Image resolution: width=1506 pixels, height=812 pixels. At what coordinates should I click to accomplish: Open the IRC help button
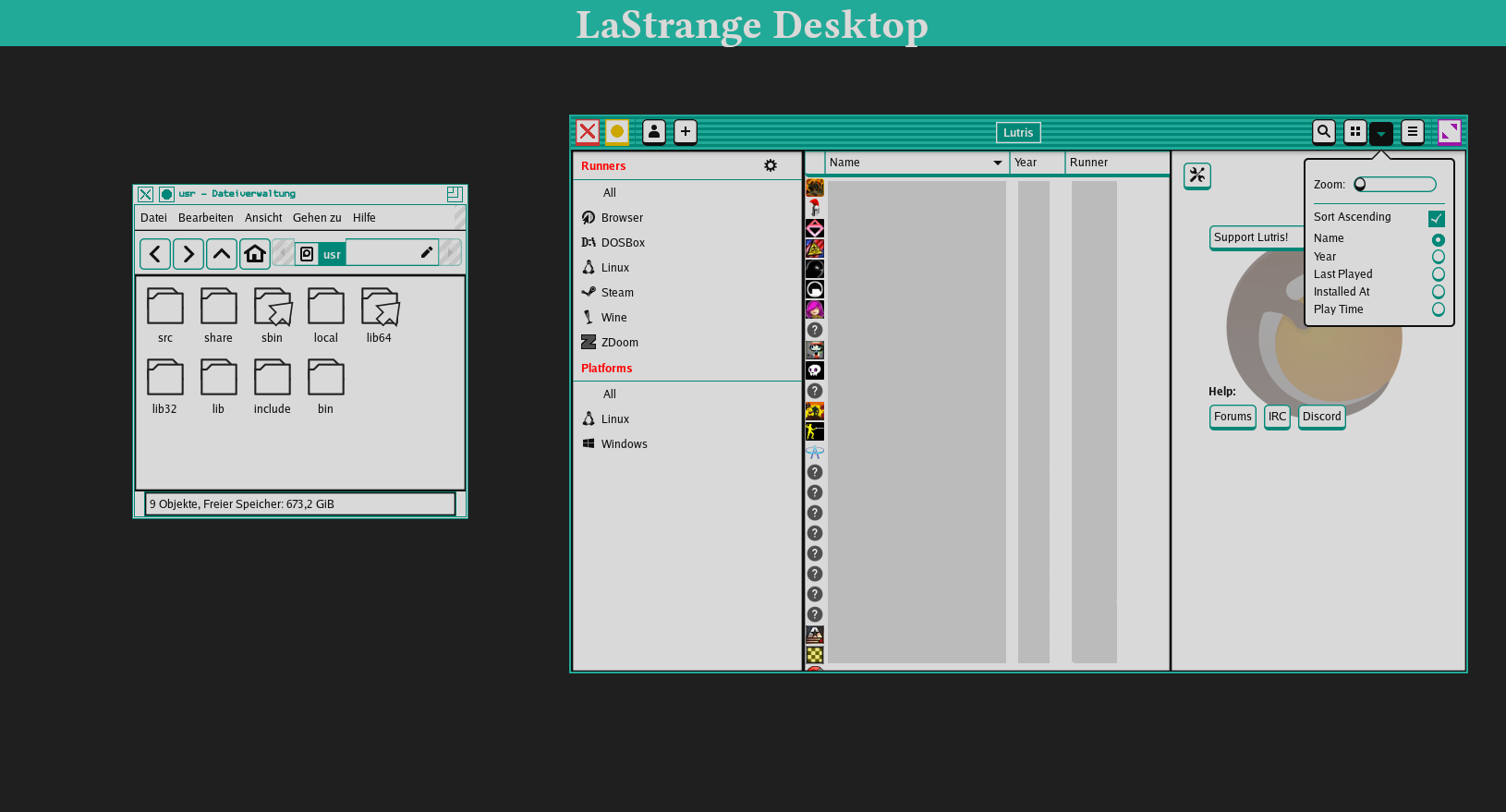tap(1277, 417)
